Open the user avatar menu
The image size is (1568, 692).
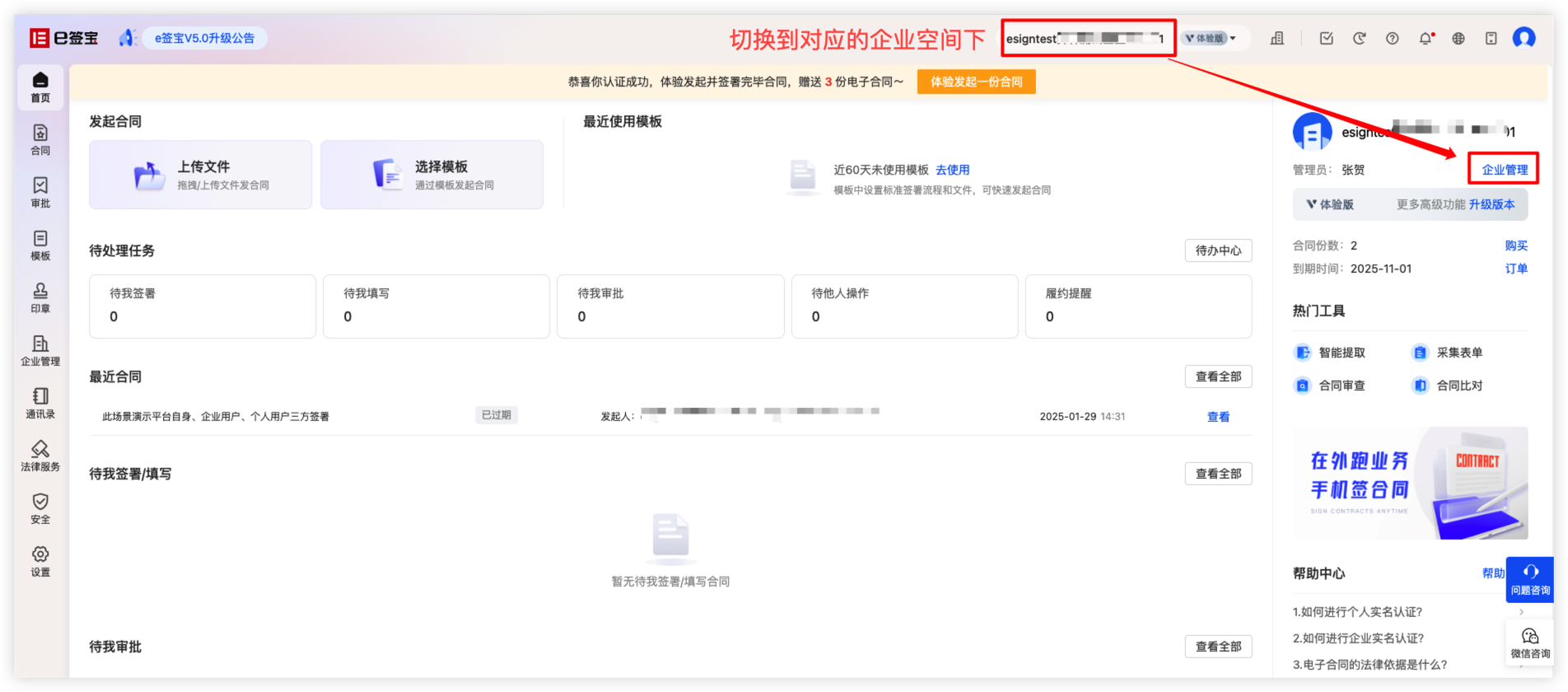(x=1524, y=38)
